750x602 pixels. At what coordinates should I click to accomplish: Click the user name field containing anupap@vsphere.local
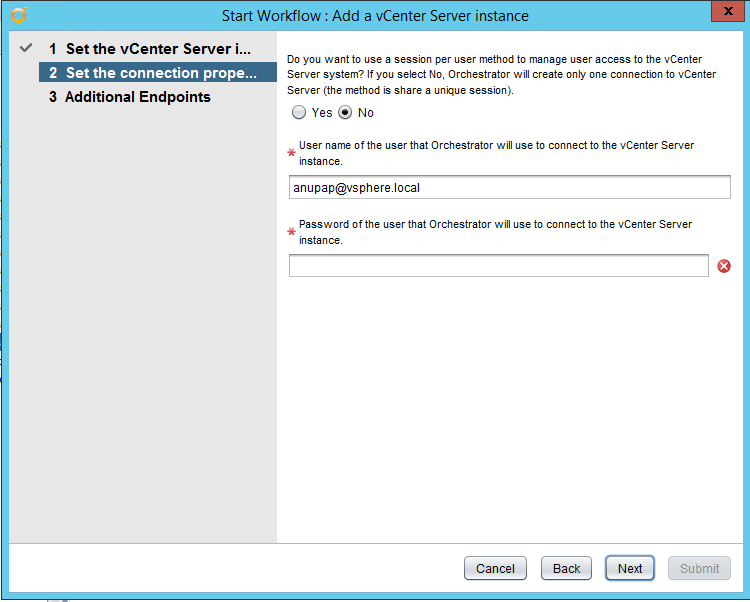[x=509, y=187]
